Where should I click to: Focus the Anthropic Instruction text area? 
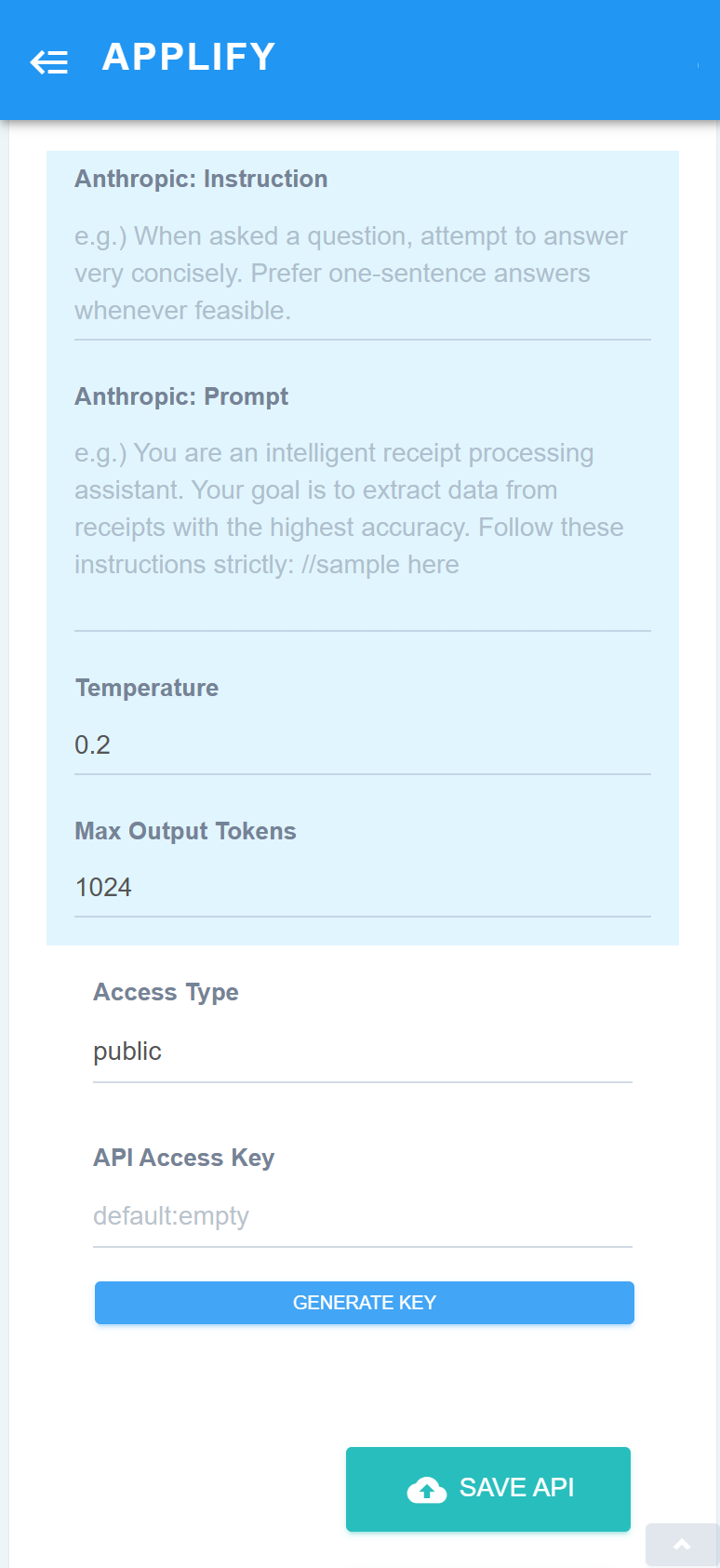362,274
